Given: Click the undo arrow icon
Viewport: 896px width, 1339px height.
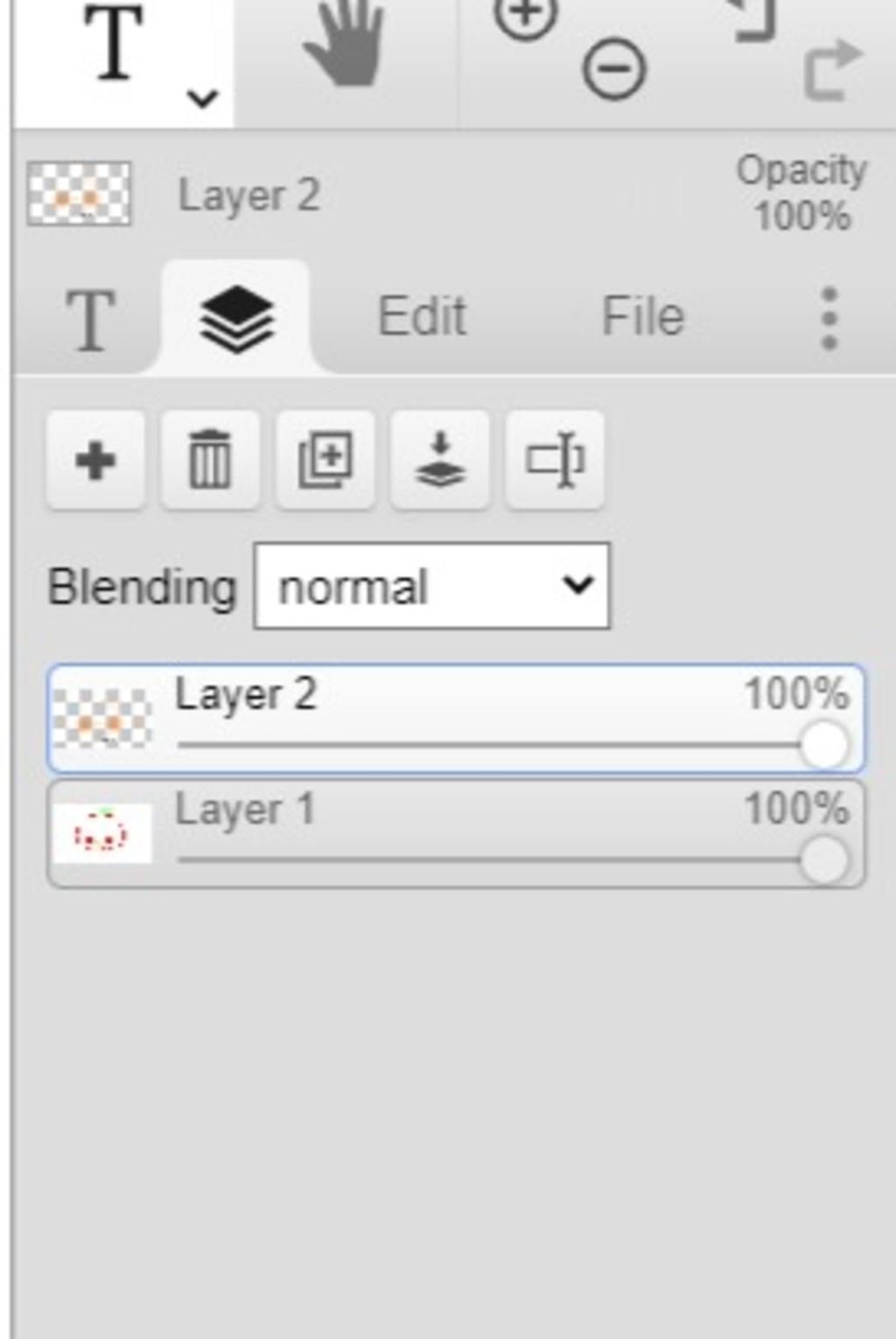Looking at the screenshot, I should pos(754,19).
